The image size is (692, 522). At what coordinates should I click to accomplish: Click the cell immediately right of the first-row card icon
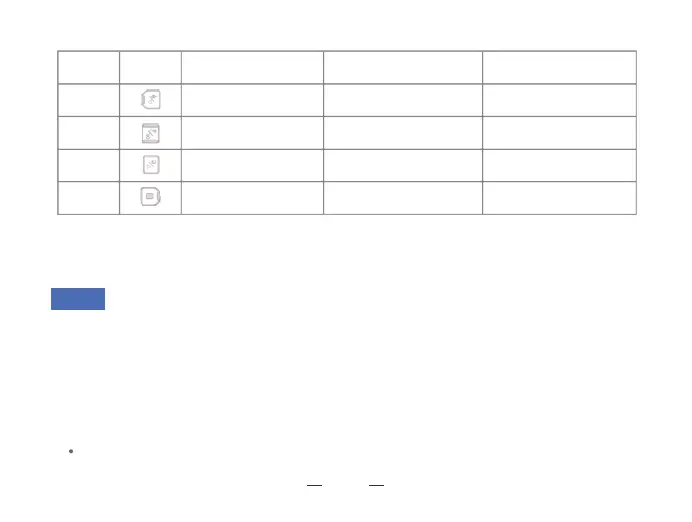(252, 99)
